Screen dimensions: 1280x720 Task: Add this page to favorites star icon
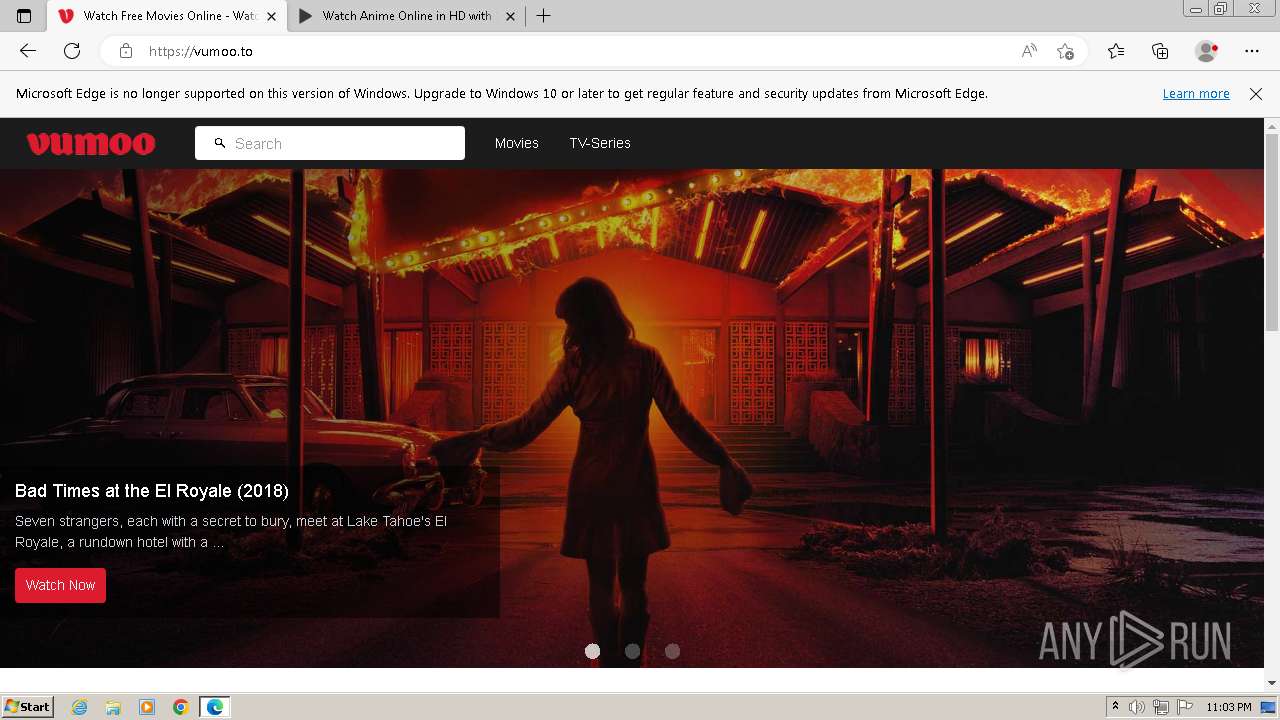point(1065,51)
